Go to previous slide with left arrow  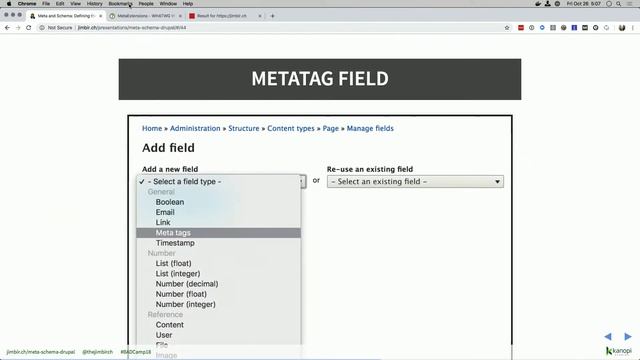(x=608, y=336)
